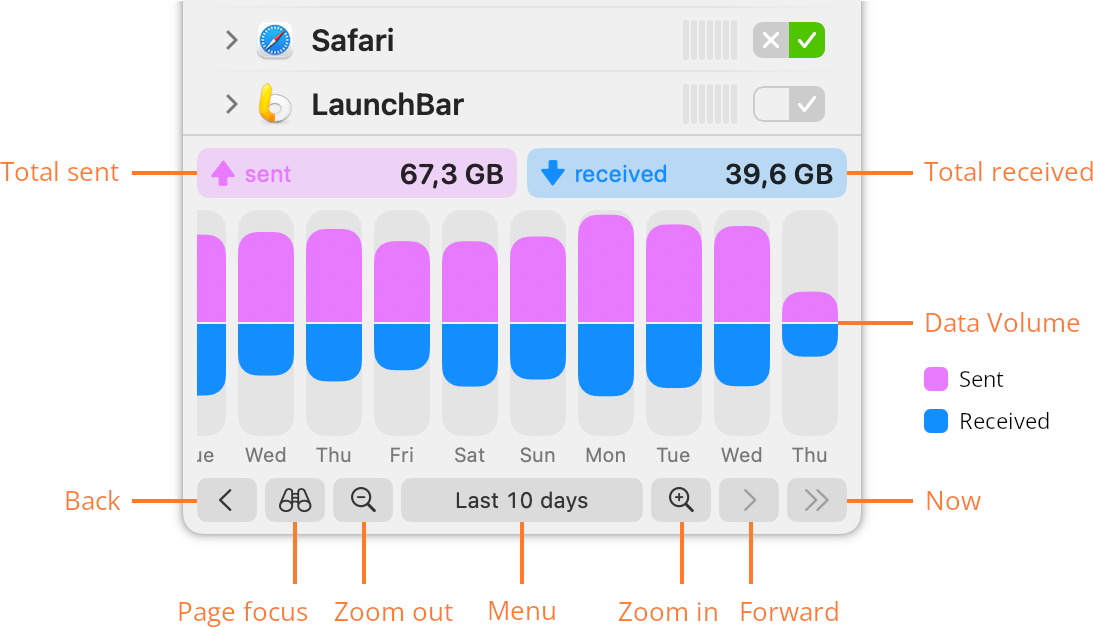Expand the LaunchBar row

pyautogui.click(x=231, y=104)
